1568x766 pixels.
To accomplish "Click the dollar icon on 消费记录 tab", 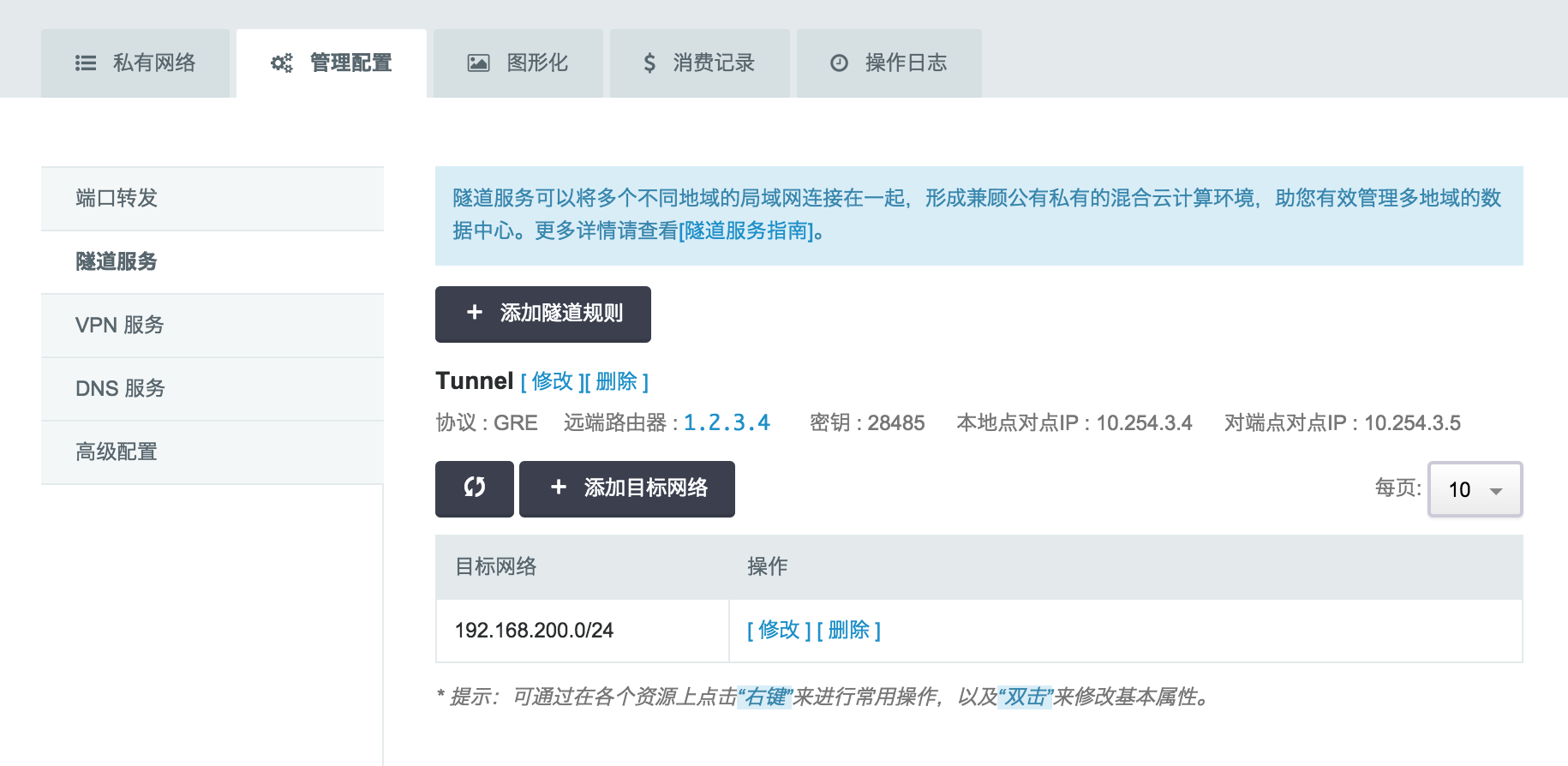I will (649, 63).
